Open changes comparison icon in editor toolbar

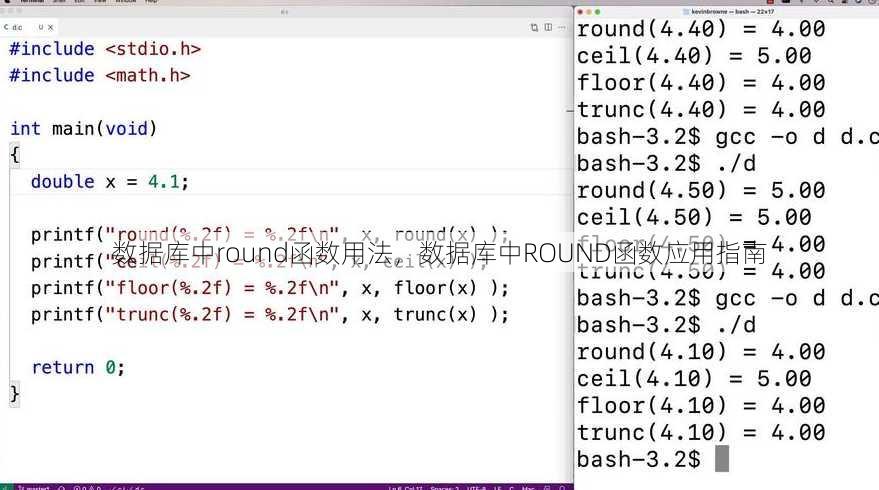click(534, 27)
